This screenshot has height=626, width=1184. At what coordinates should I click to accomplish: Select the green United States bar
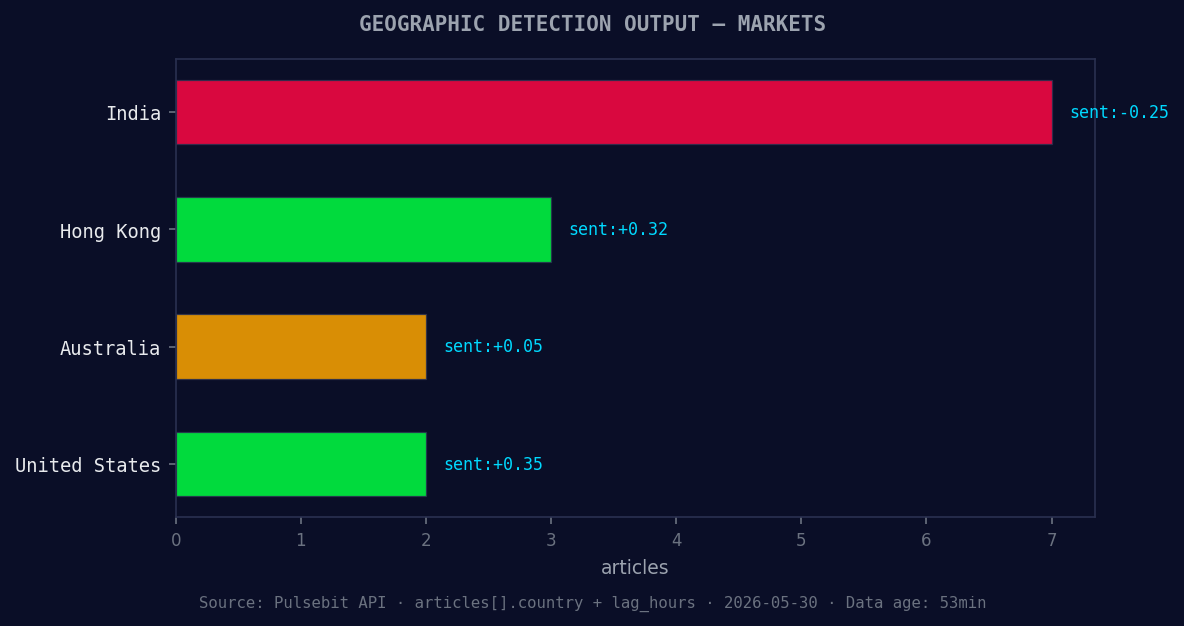(301, 464)
